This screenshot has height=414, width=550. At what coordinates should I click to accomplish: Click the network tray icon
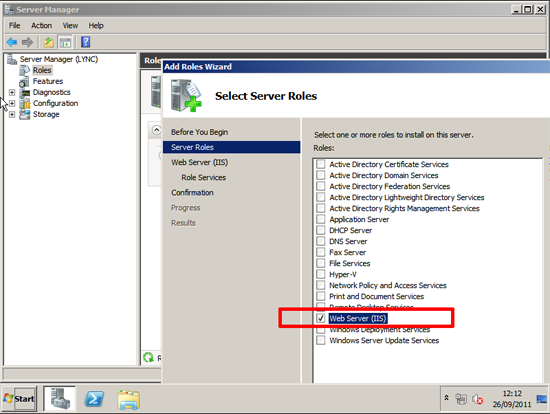(x=461, y=399)
